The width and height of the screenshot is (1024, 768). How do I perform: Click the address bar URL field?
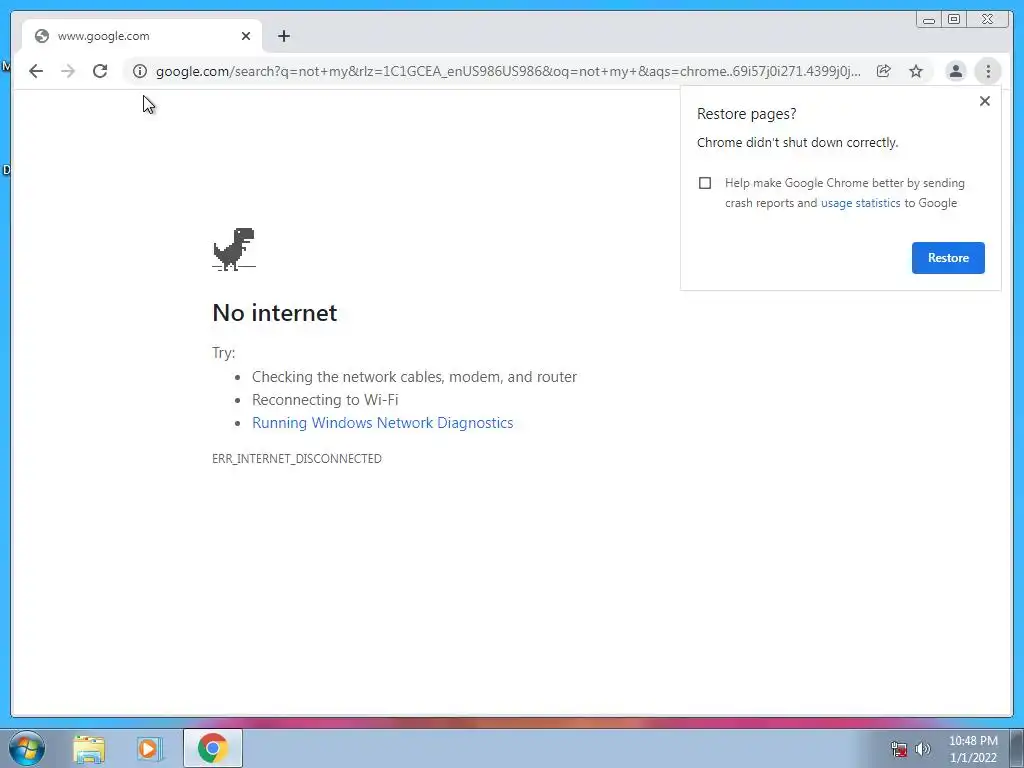coord(508,71)
